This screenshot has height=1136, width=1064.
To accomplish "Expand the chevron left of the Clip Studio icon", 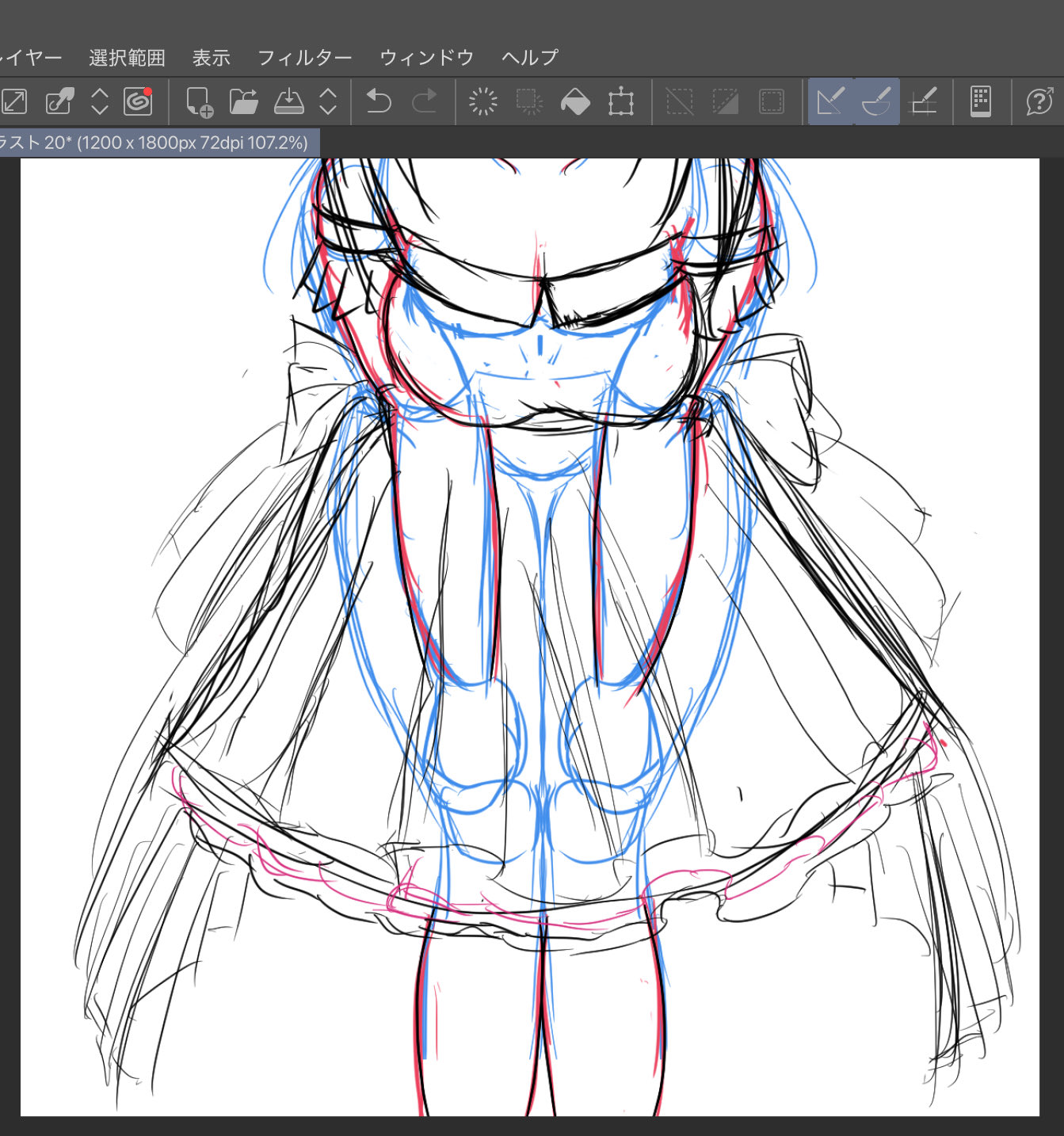I will (100, 101).
